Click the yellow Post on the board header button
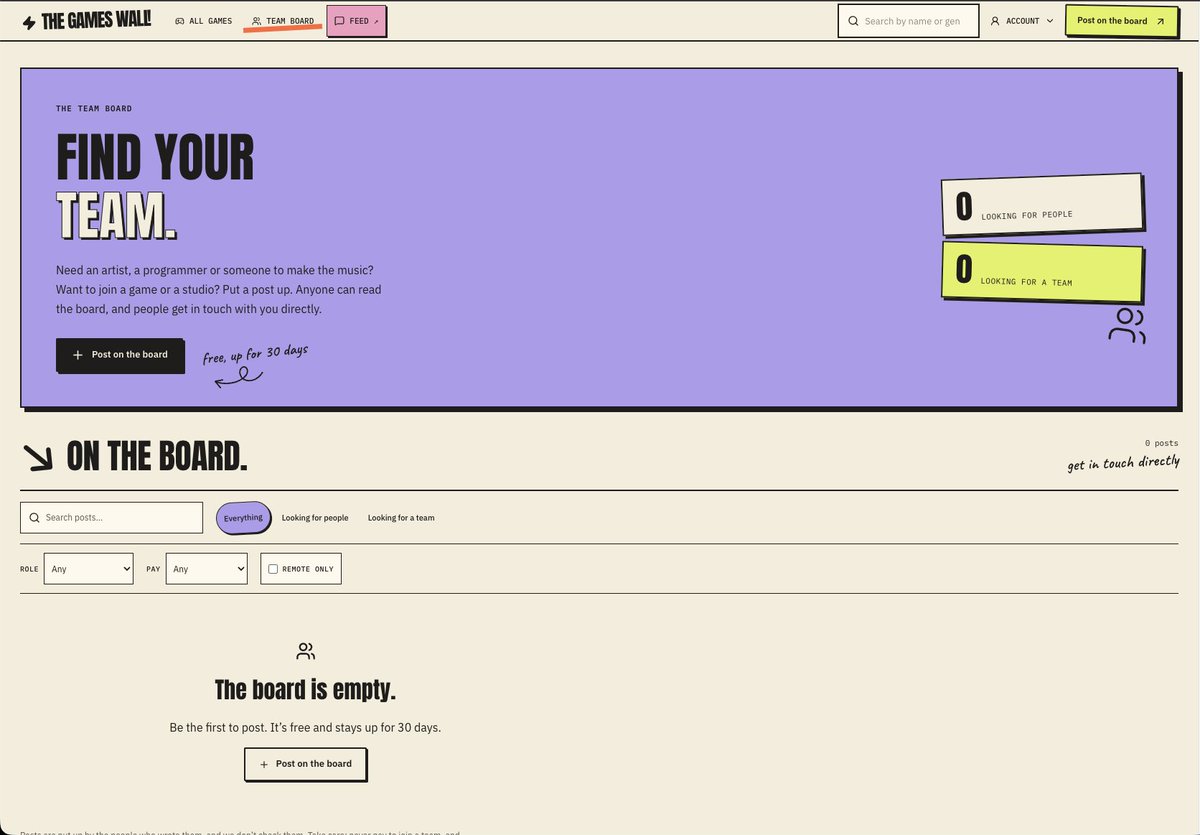The image size is (1200, 835). pyautogui.click(x=1121, y=21)
